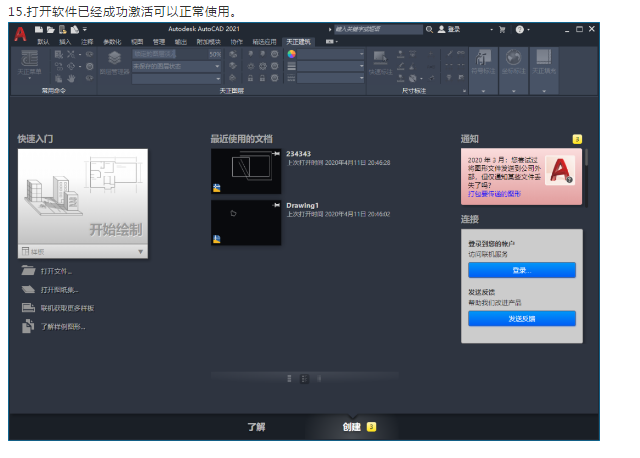
Task: Select the 天正建筑 ribbon tab
Action: (x=298, y=42)
